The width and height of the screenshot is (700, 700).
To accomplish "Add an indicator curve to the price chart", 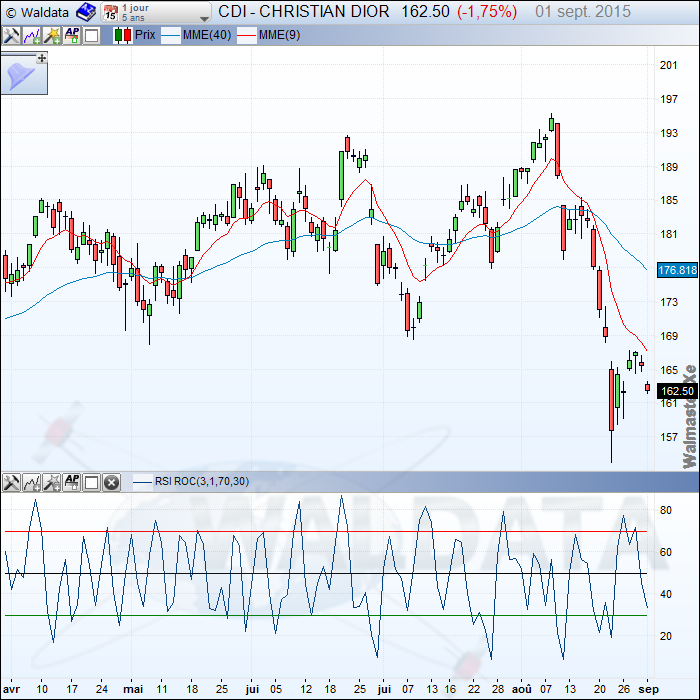I will (x=32, y=35).
